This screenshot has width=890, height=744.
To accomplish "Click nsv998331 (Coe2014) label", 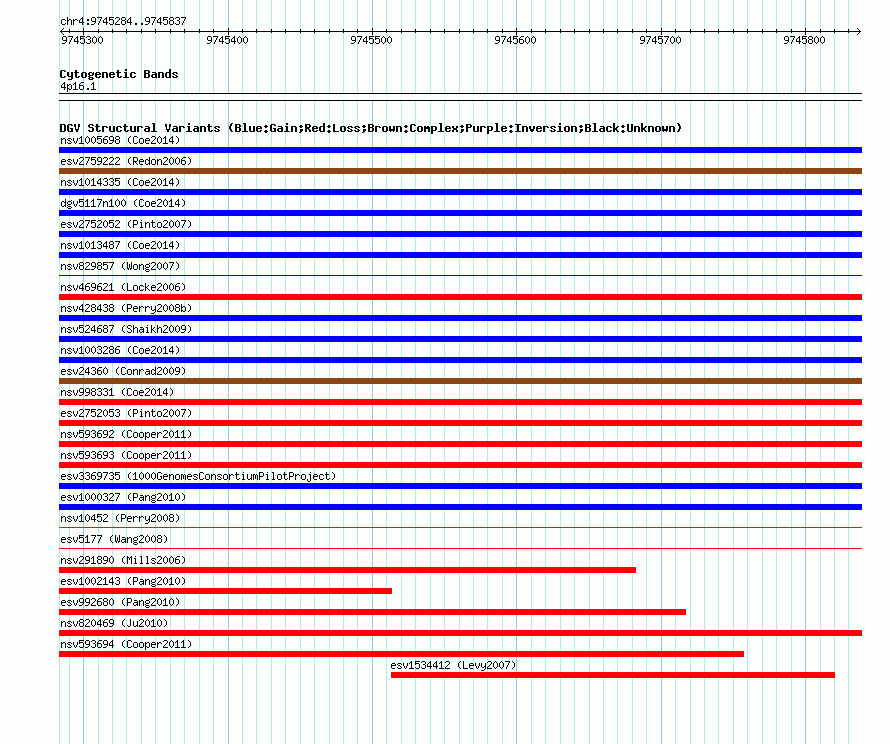I will pyautogui.click(x=117, y=392).
